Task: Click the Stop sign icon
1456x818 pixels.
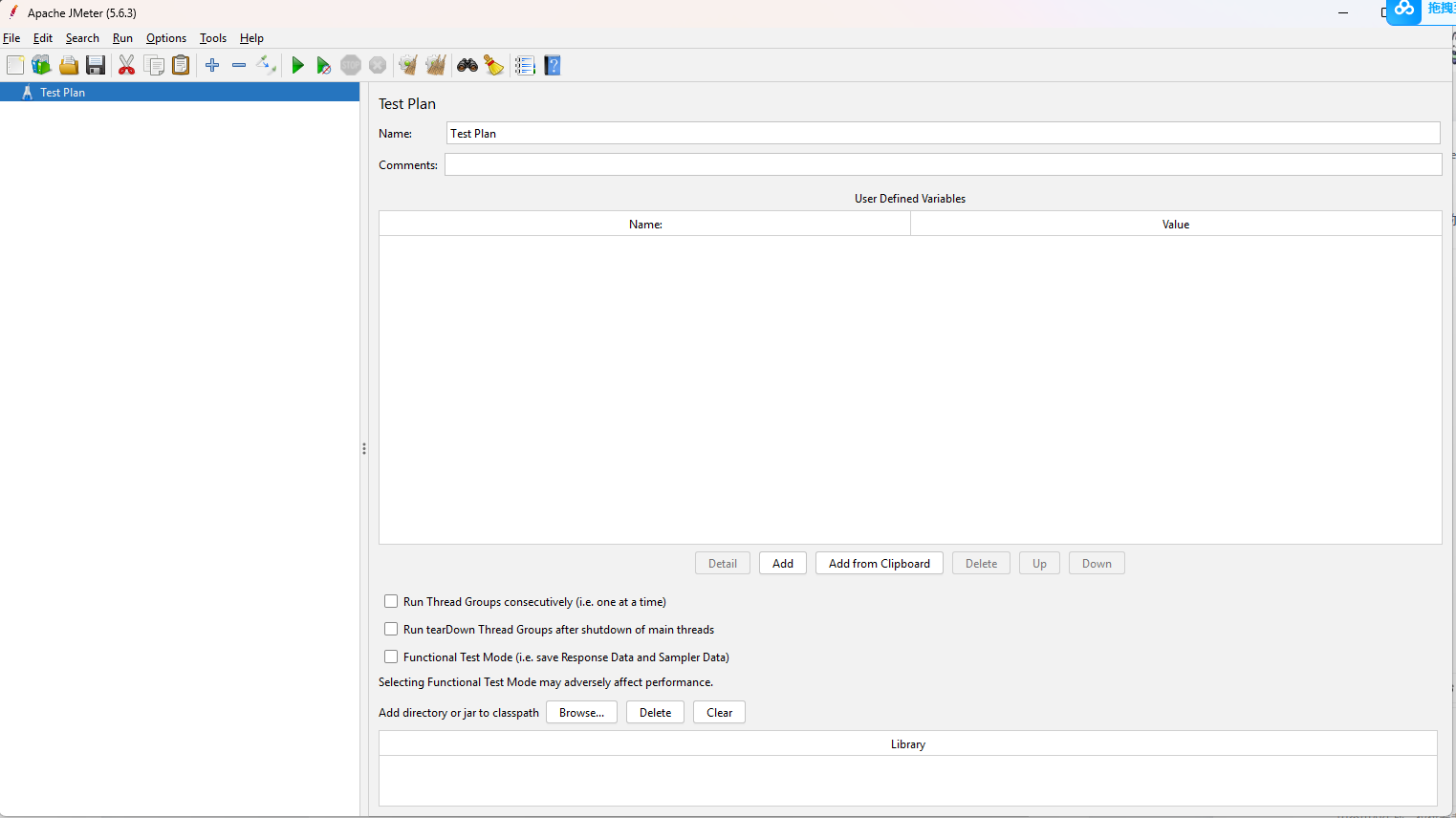Action: [x=351, y=65]
